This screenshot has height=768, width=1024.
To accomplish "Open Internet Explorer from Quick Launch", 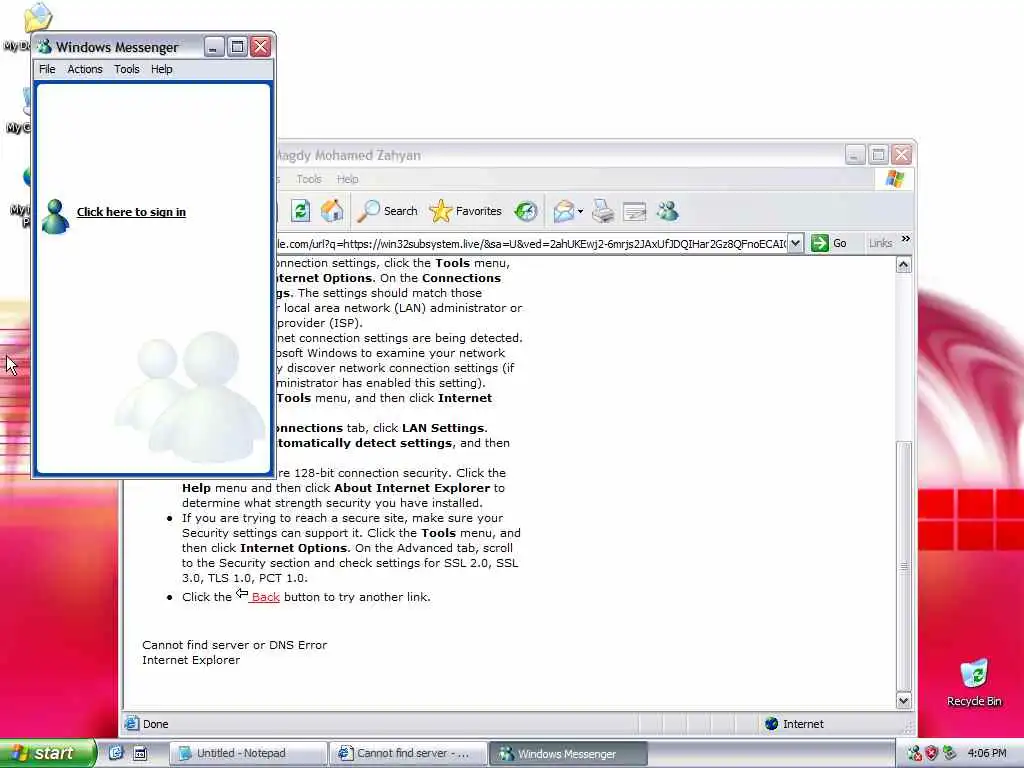I will (x=116, y=753).
